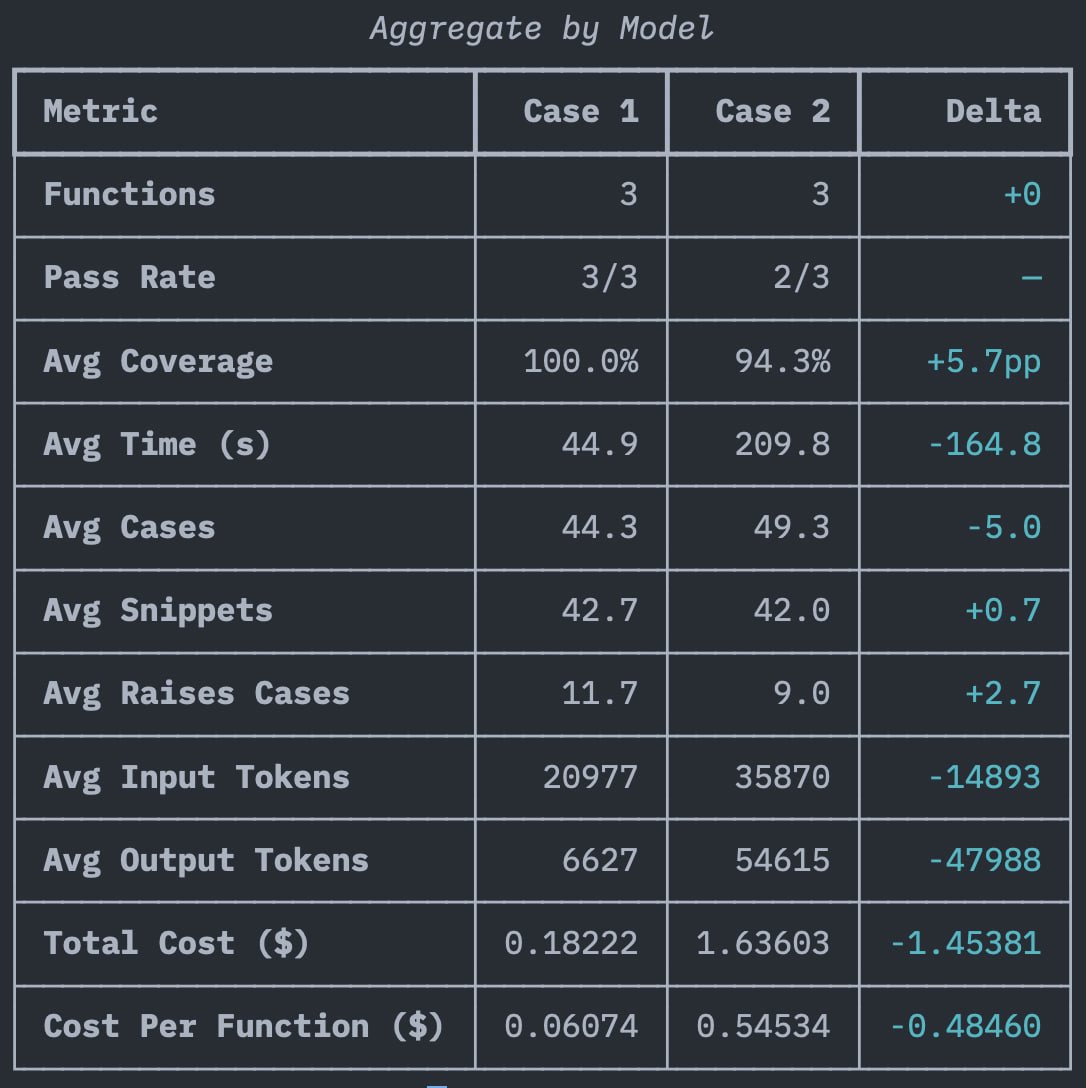Click the '0.54534' cost per function value

pyautogui.click(x=763, y=1027)
